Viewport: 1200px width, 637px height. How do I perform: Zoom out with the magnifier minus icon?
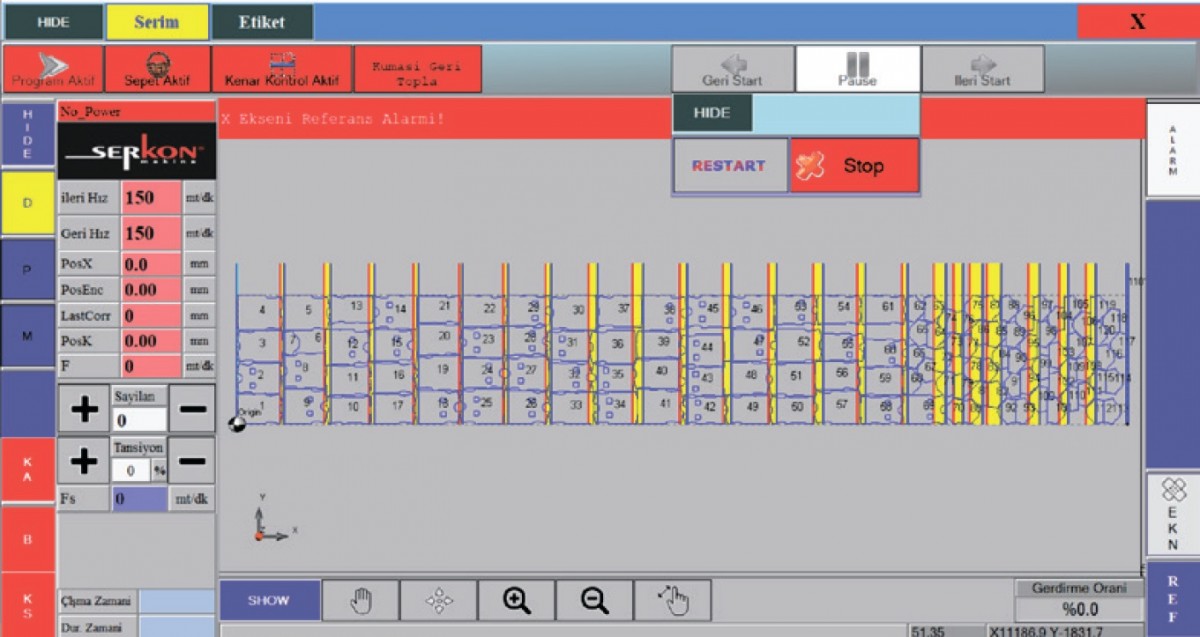(594, 600)
